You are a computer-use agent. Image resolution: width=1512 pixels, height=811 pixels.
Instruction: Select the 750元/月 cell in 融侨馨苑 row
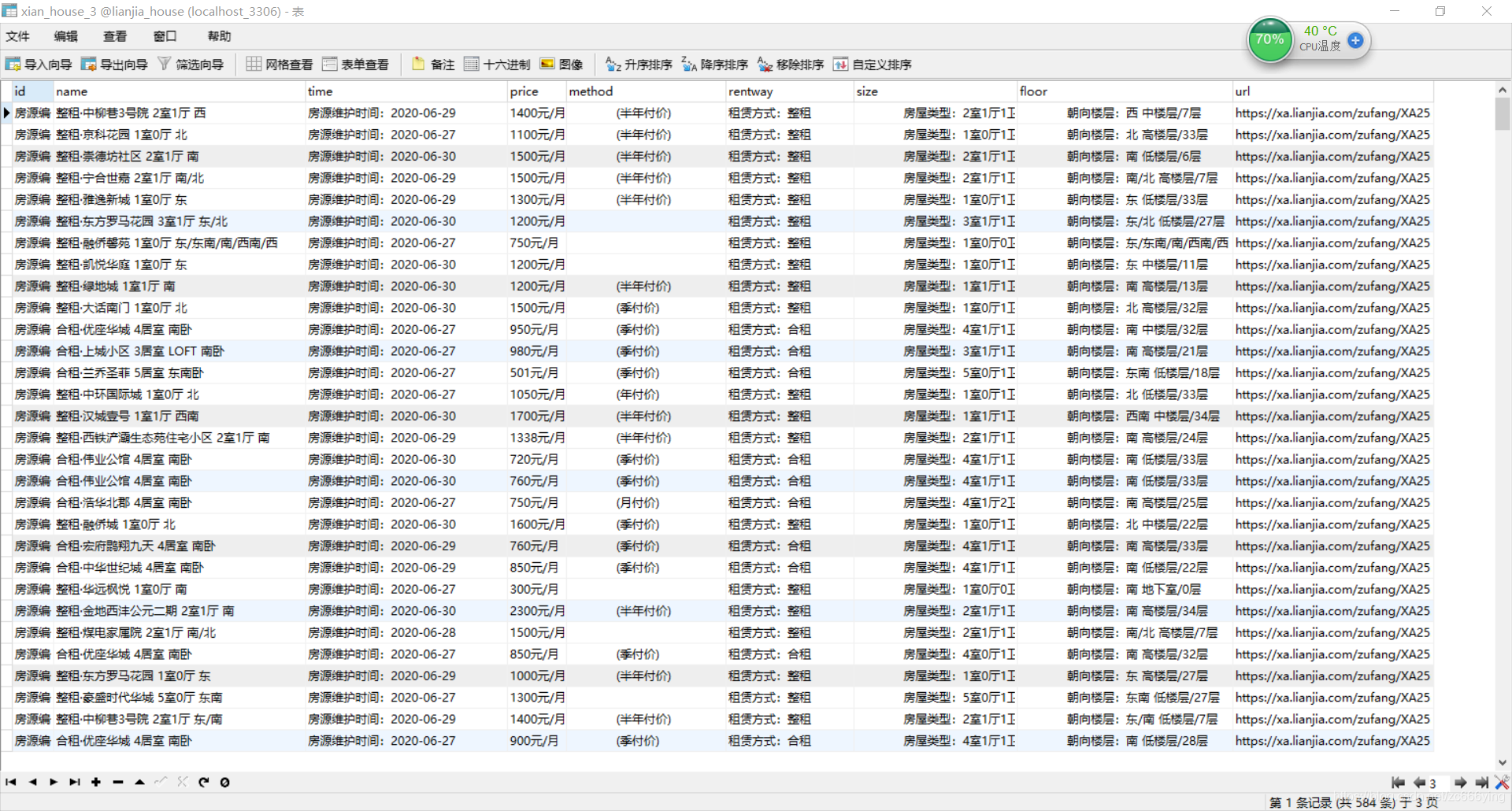pyautogui.click(x=537, y=243)
